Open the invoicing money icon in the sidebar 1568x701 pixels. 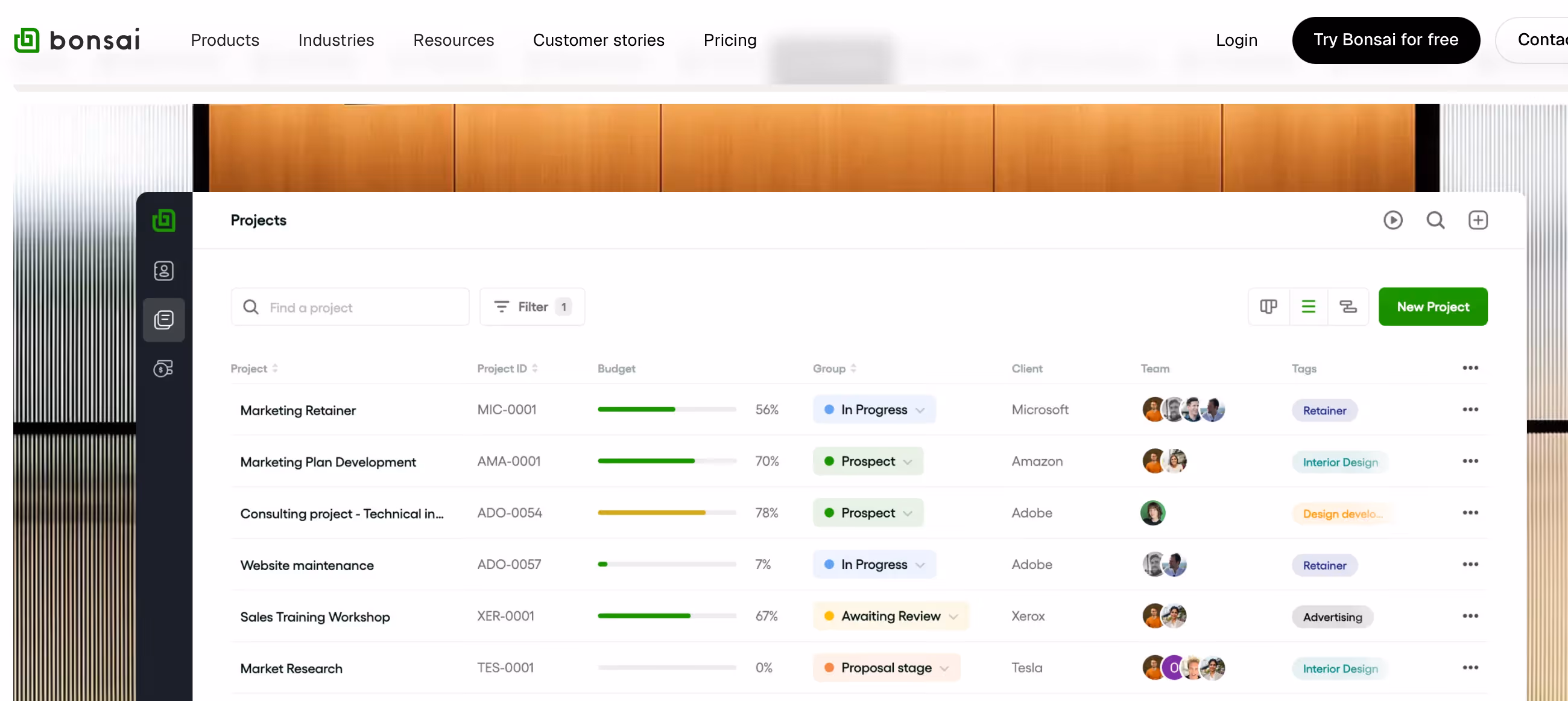pyautogui.click(x=164, y=368)
